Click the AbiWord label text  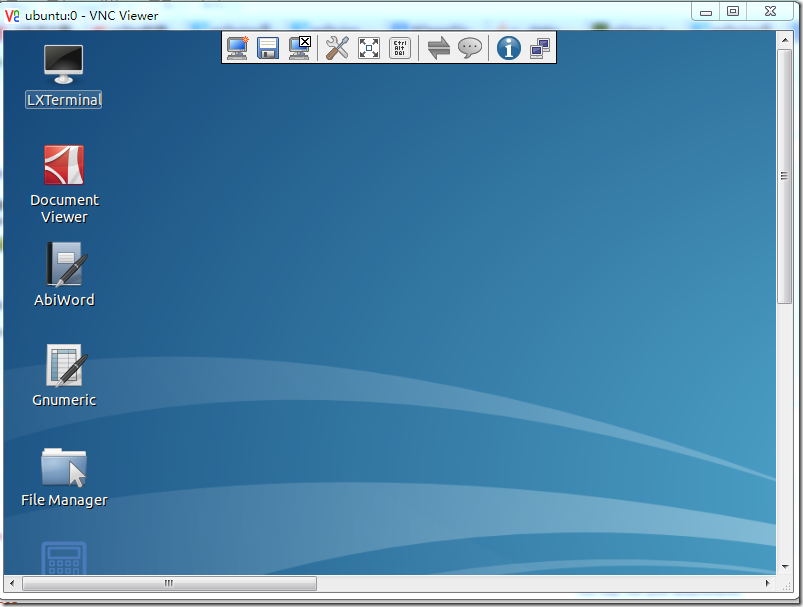coord(65,300)
